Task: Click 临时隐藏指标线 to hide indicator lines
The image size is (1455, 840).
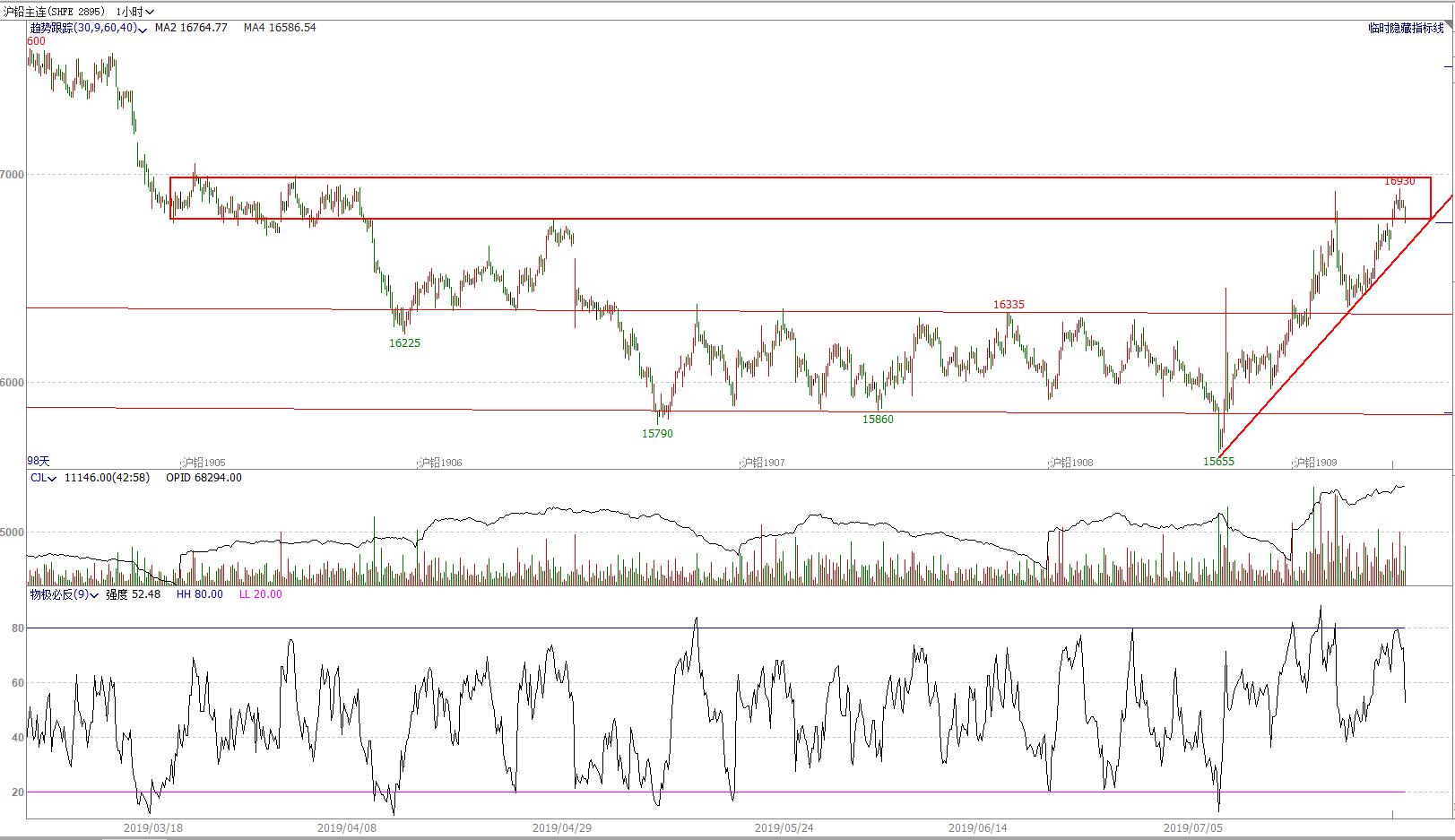Action: tap(1405, 29)
